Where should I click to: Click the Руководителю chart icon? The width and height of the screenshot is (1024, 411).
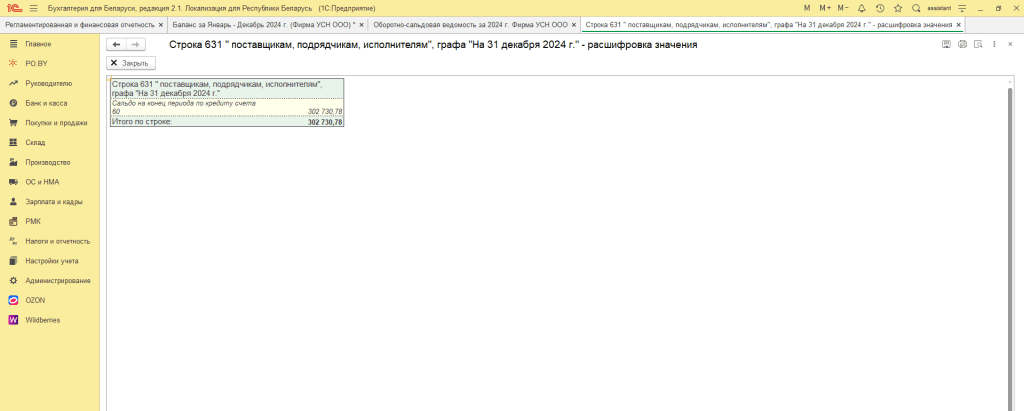coord(12,84)
